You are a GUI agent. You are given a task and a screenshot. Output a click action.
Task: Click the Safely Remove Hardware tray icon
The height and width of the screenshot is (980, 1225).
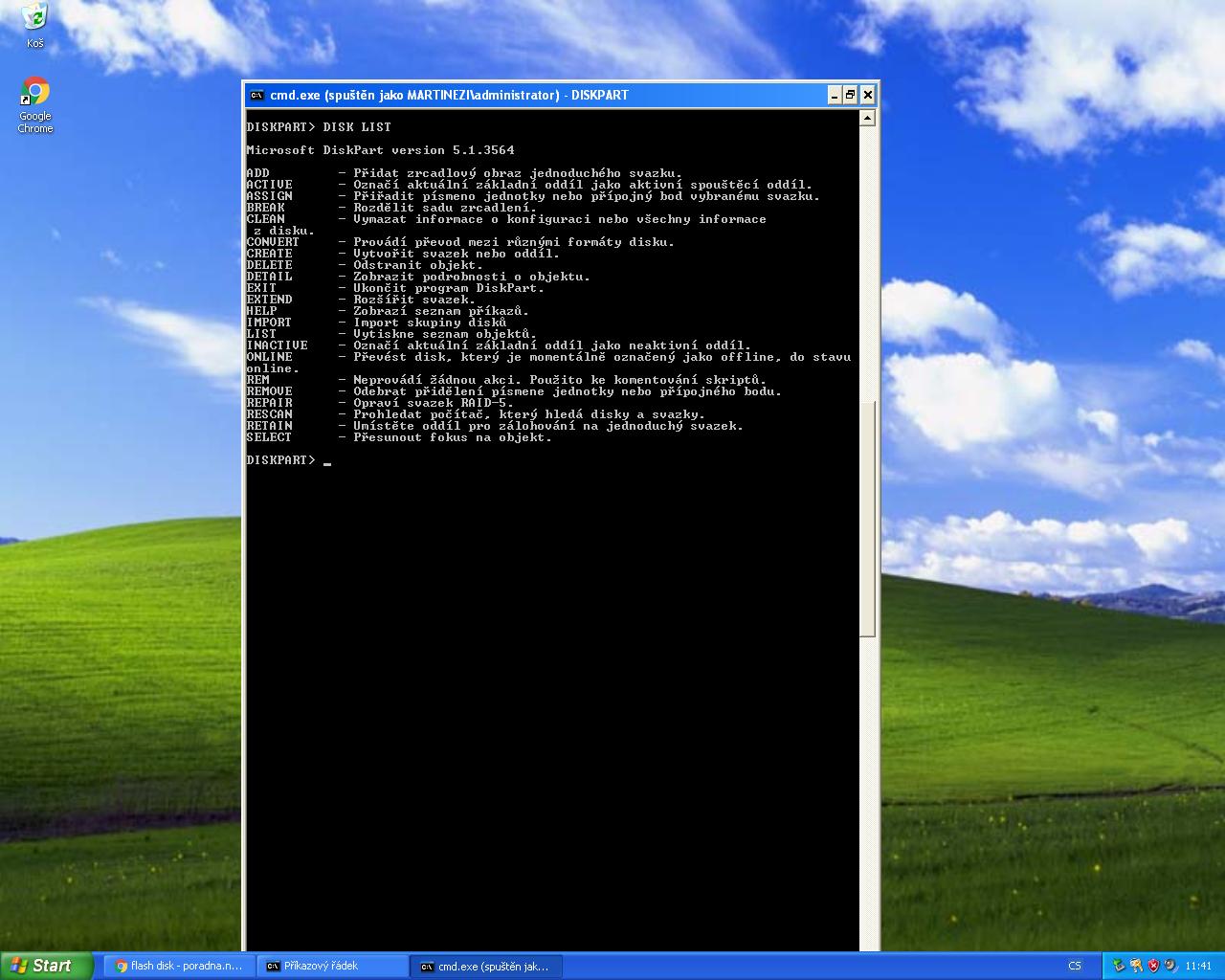pyautogui.click(x=1119, y=966)
